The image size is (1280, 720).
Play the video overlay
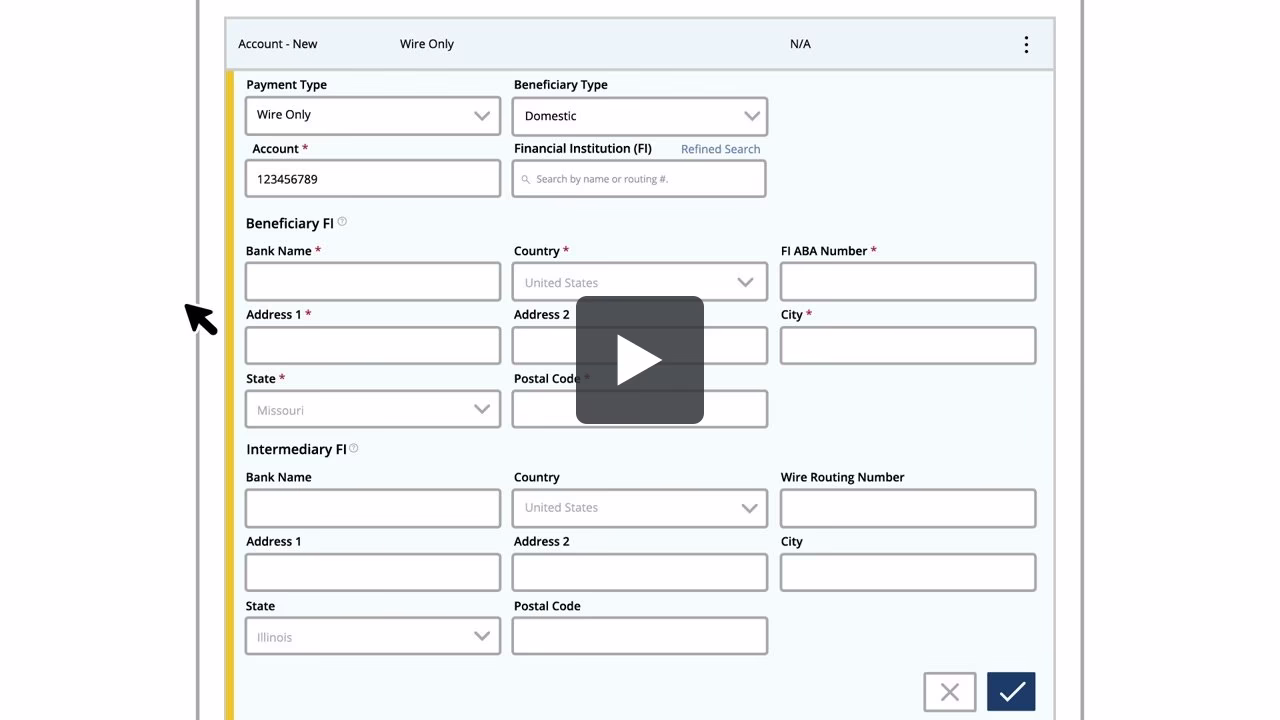639,360
